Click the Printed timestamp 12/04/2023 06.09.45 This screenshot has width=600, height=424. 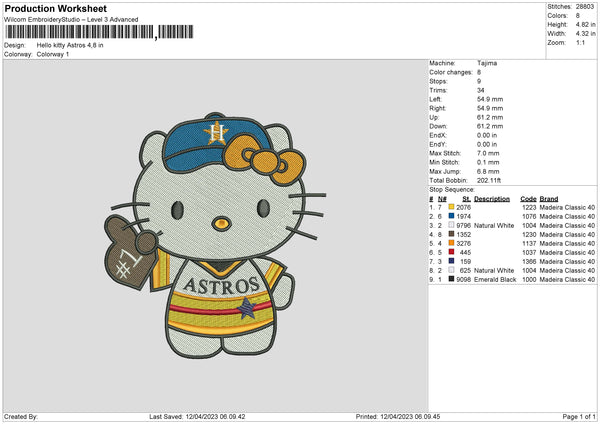click(410, 417)
